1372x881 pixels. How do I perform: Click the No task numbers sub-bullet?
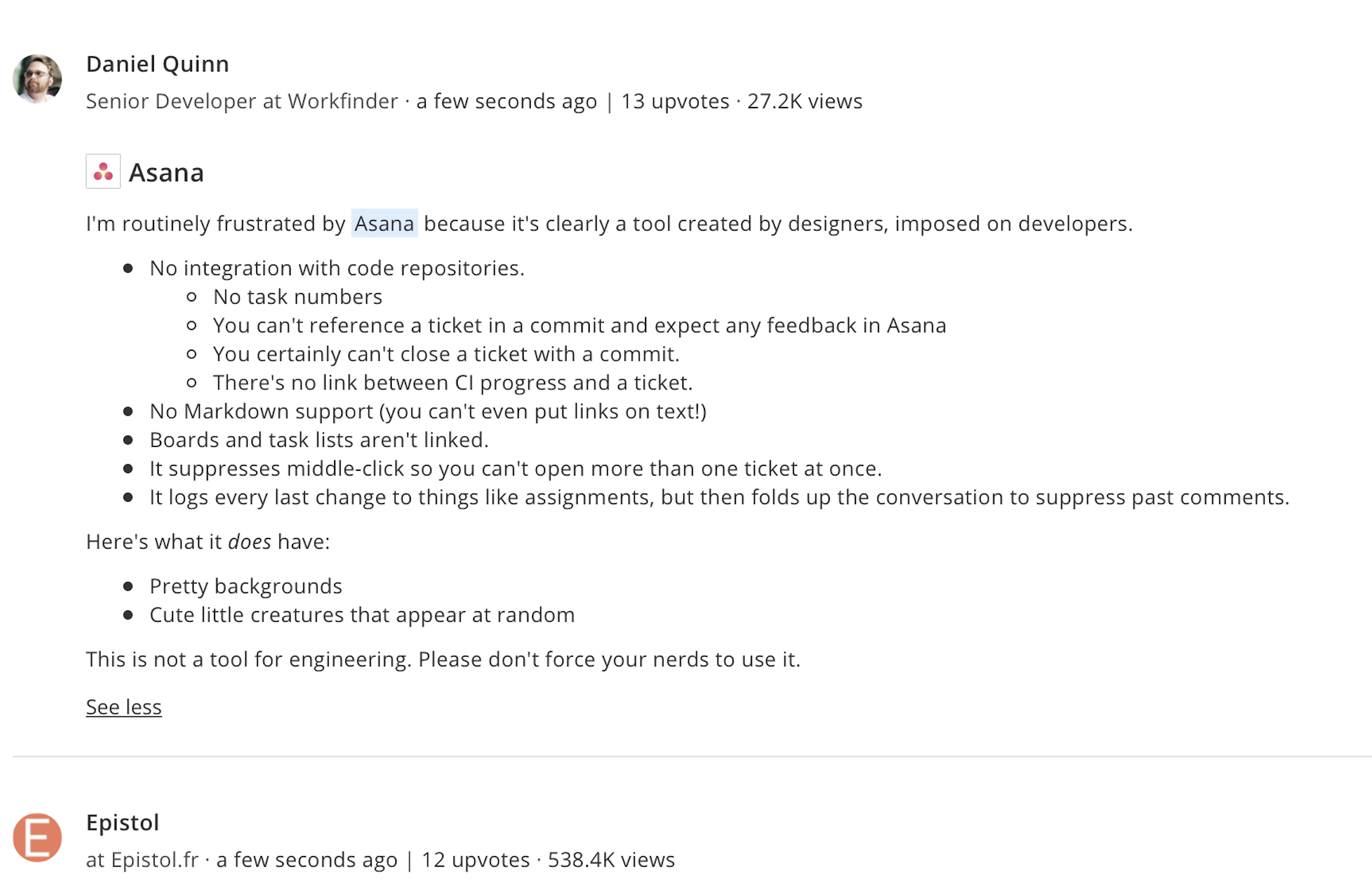[297, 297]
